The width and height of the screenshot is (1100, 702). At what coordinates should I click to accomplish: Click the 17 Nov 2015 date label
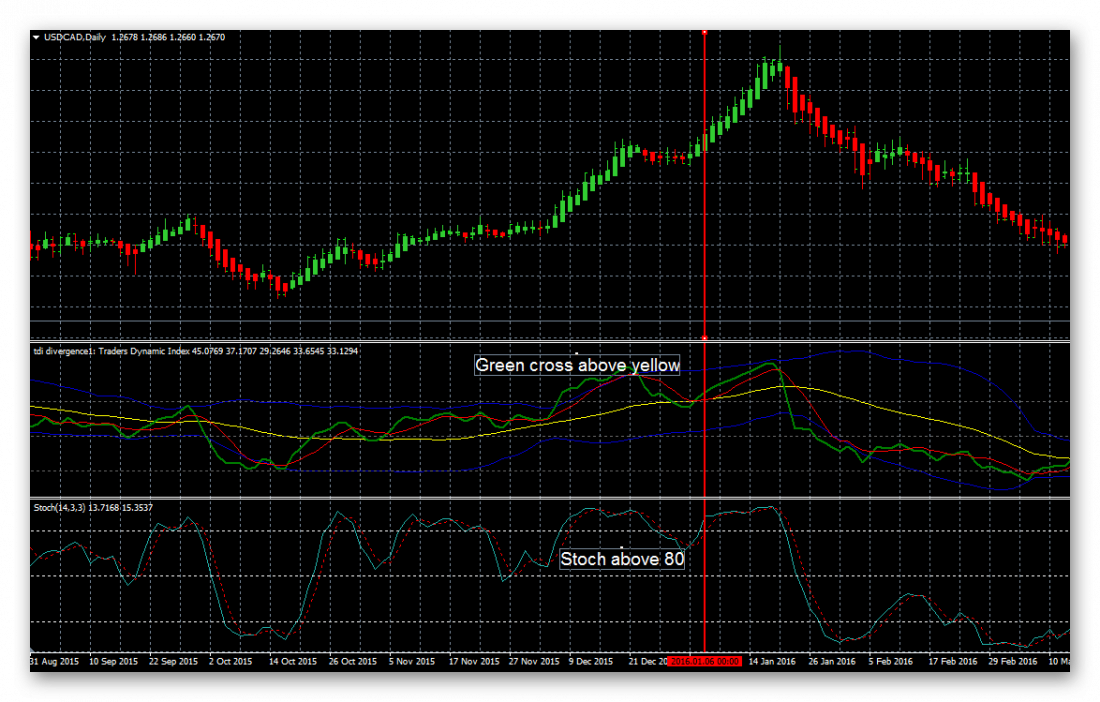coord(474,661)
